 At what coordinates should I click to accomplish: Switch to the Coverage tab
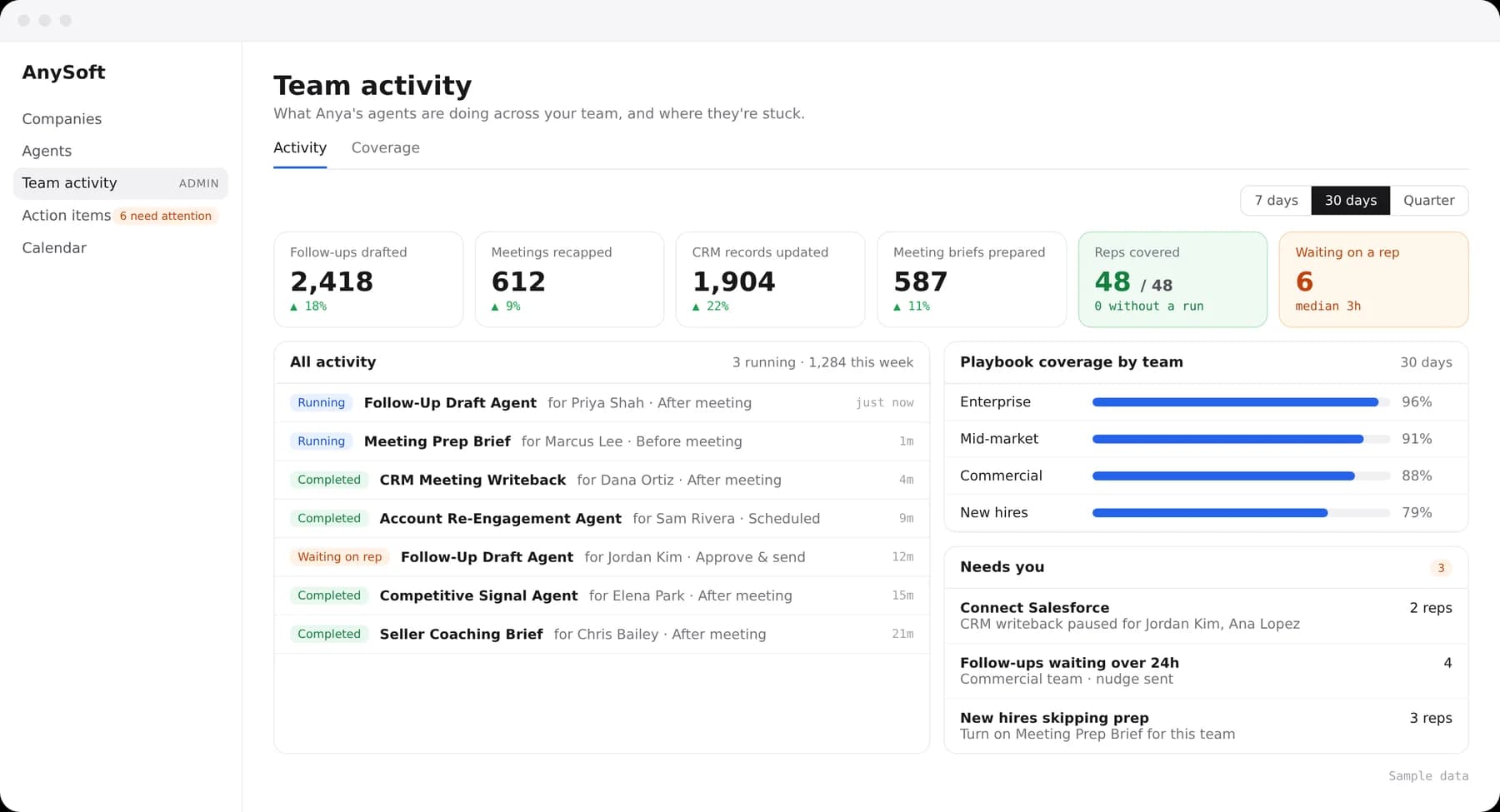[385, 148]
